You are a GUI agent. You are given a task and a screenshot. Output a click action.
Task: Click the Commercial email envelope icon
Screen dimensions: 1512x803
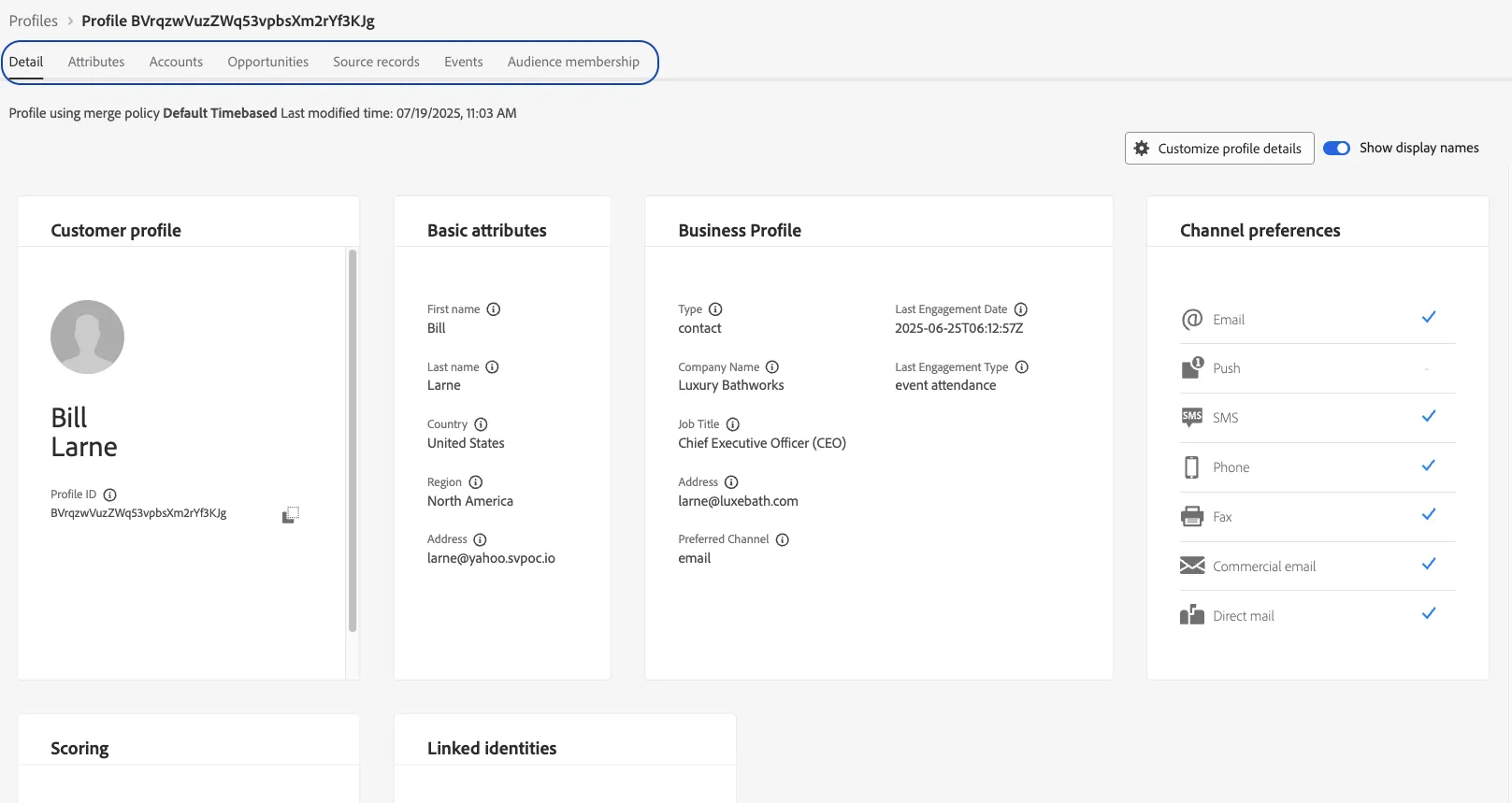1192,566
